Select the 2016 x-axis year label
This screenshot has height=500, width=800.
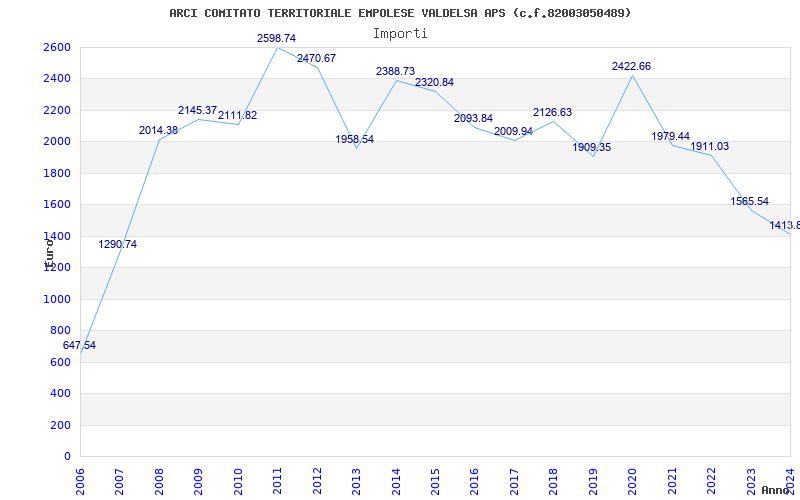[x=475, y=481]
